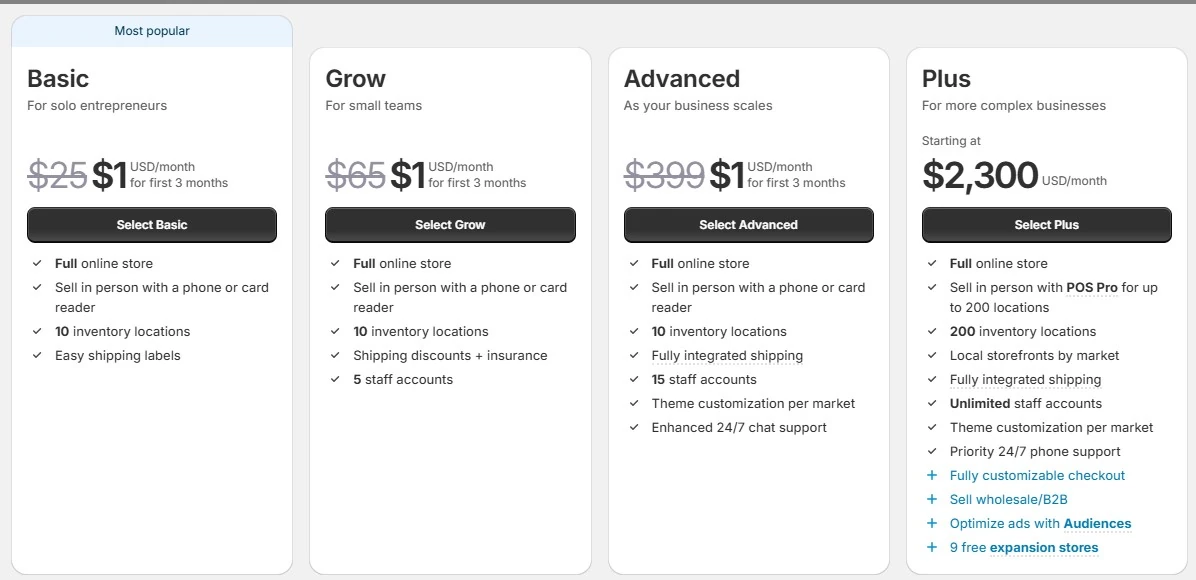Click the Select Plus button
Image resolution: width=1196 pixels, height=580 pixels.
(x=1046, y=225)
